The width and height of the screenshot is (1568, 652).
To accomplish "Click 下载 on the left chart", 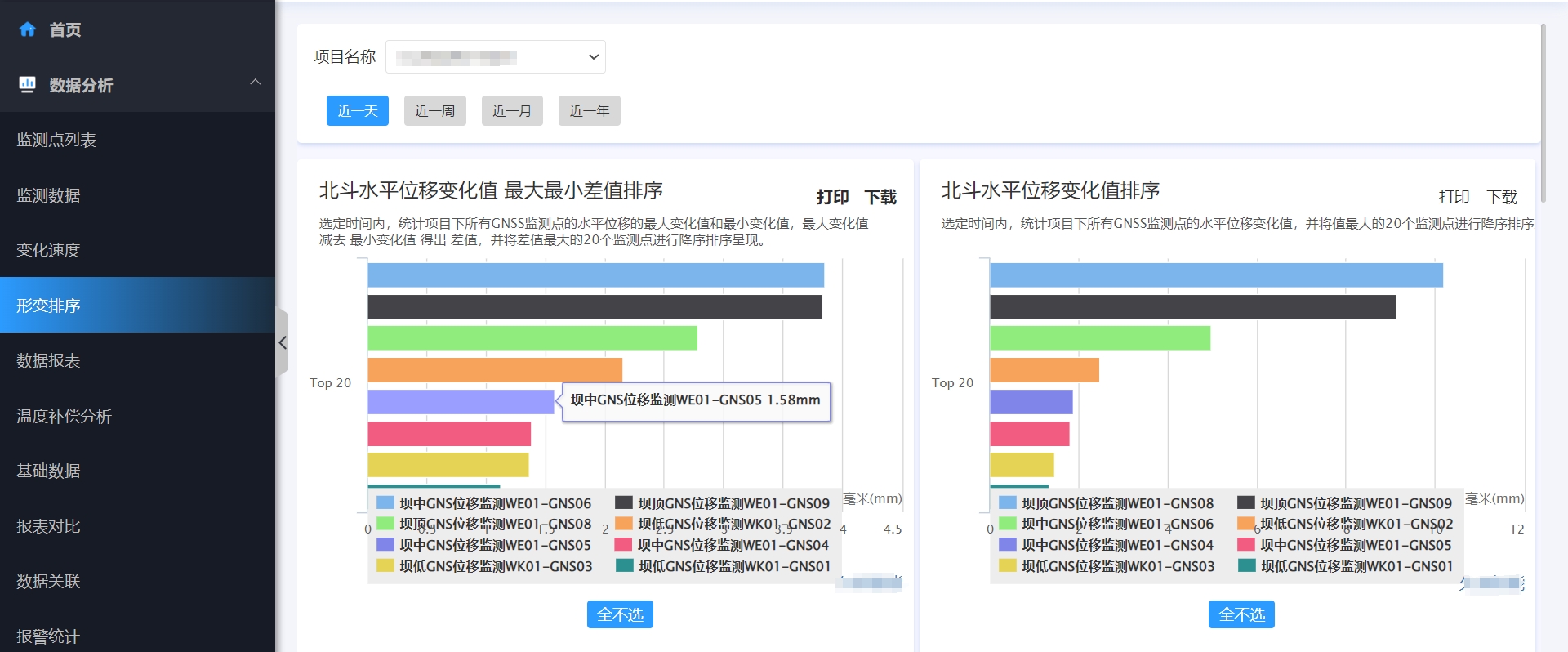I will pyautogui.click(x=880, y=197).
